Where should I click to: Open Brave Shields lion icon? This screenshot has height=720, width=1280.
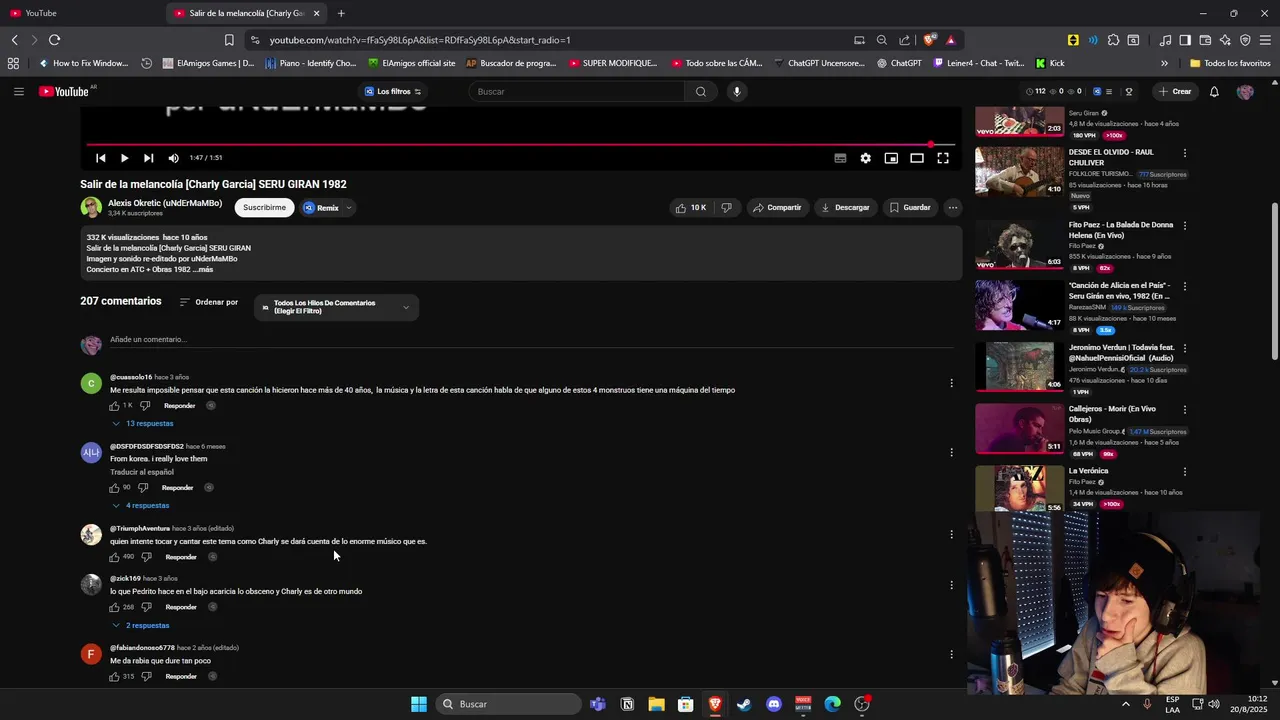coord(929,40)
